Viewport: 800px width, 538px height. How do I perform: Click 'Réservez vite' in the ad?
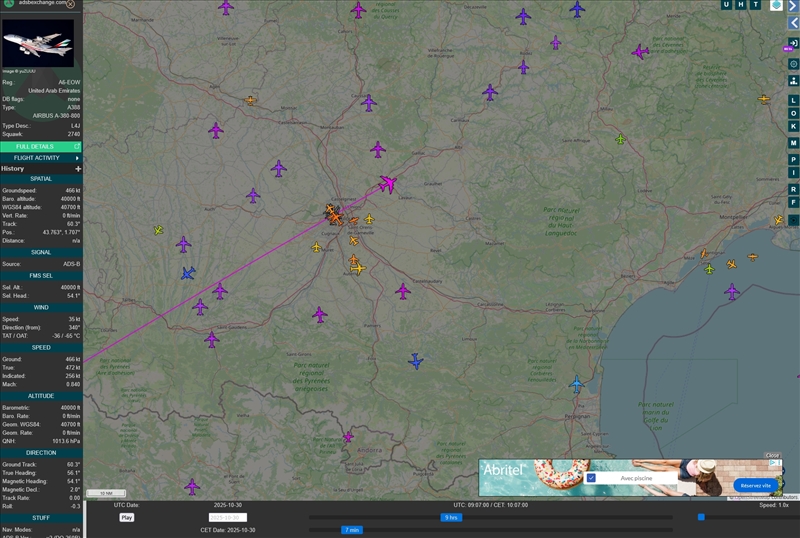tap(756, 485)
